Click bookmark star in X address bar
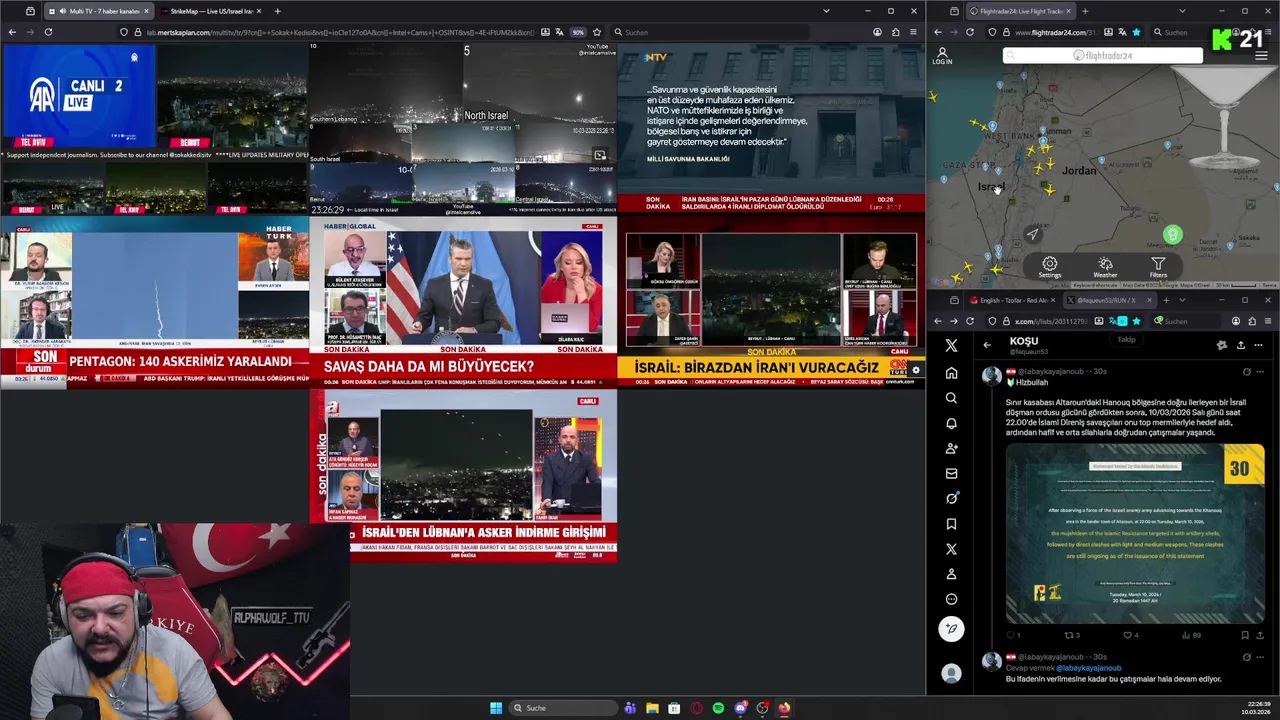Screen dimensions: 1280x720 1136,321
